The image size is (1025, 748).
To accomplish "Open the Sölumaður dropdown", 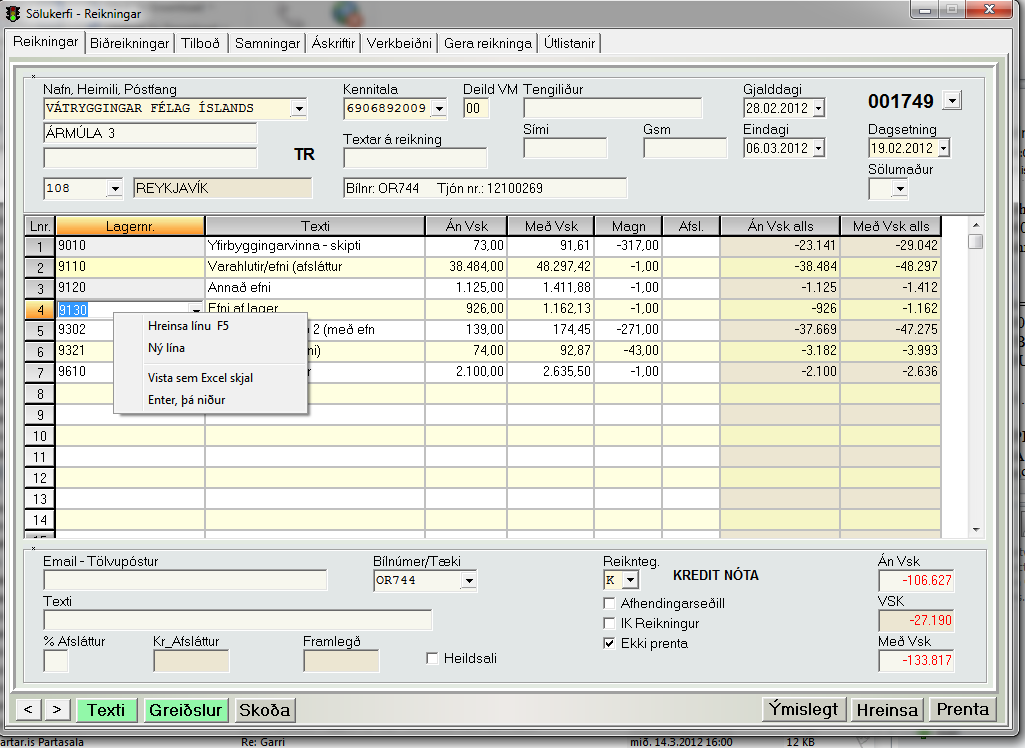I will pos(900,188).
